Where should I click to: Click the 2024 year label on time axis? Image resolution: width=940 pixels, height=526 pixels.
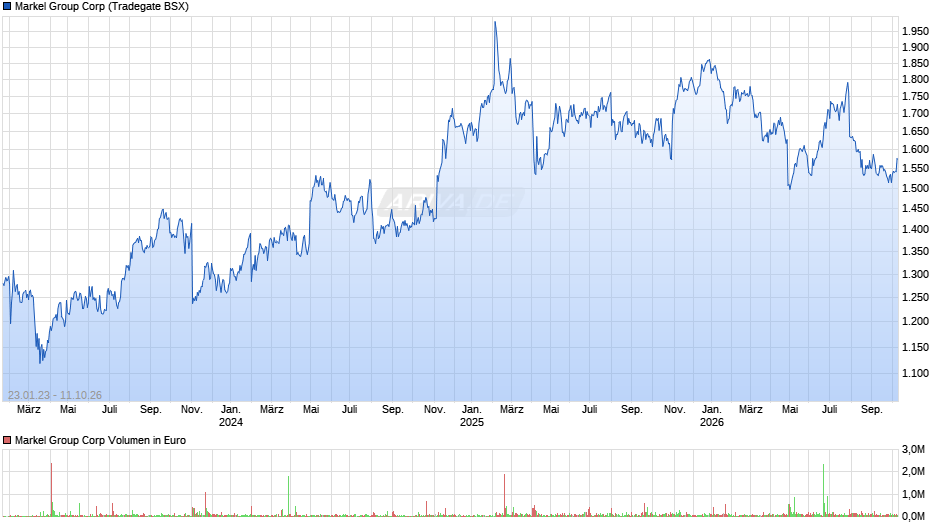pyautogui.click(x=231, y=422)
